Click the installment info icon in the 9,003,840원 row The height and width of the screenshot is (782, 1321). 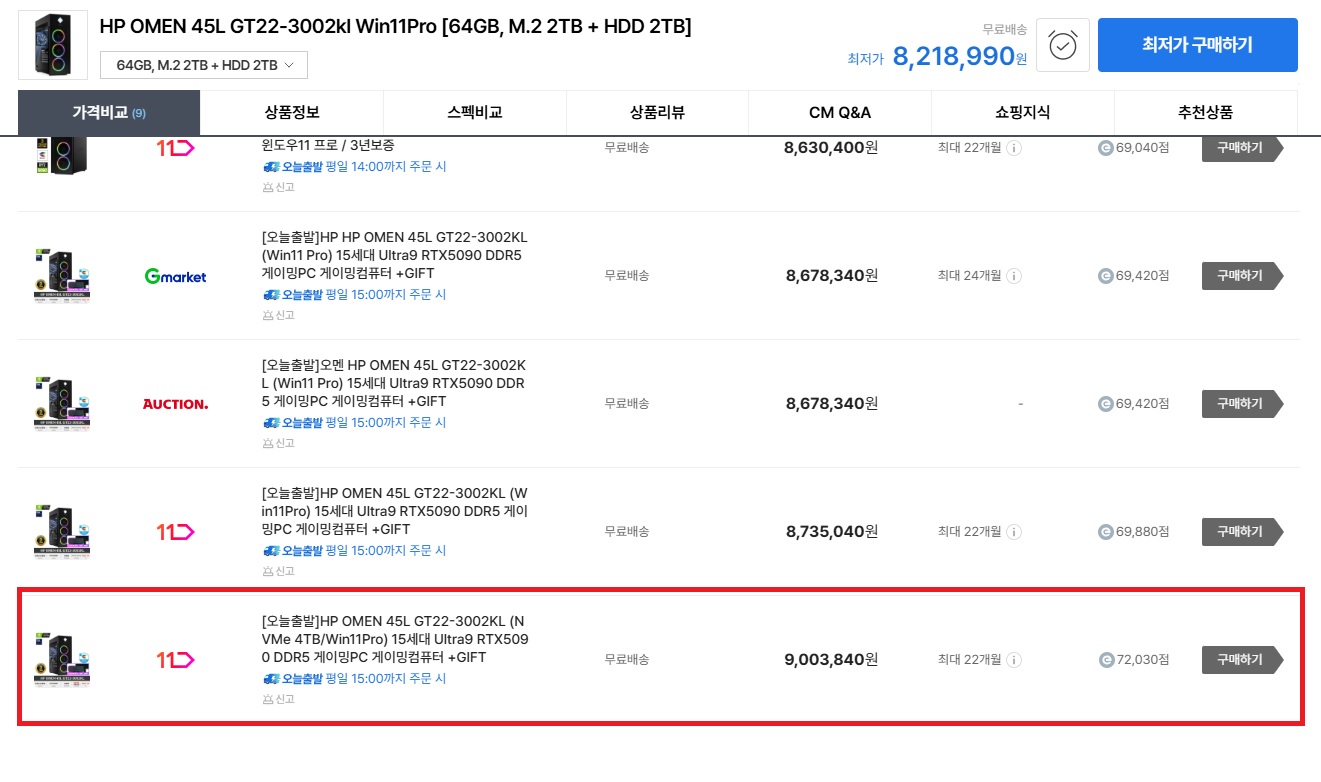tap(1013, 660)
